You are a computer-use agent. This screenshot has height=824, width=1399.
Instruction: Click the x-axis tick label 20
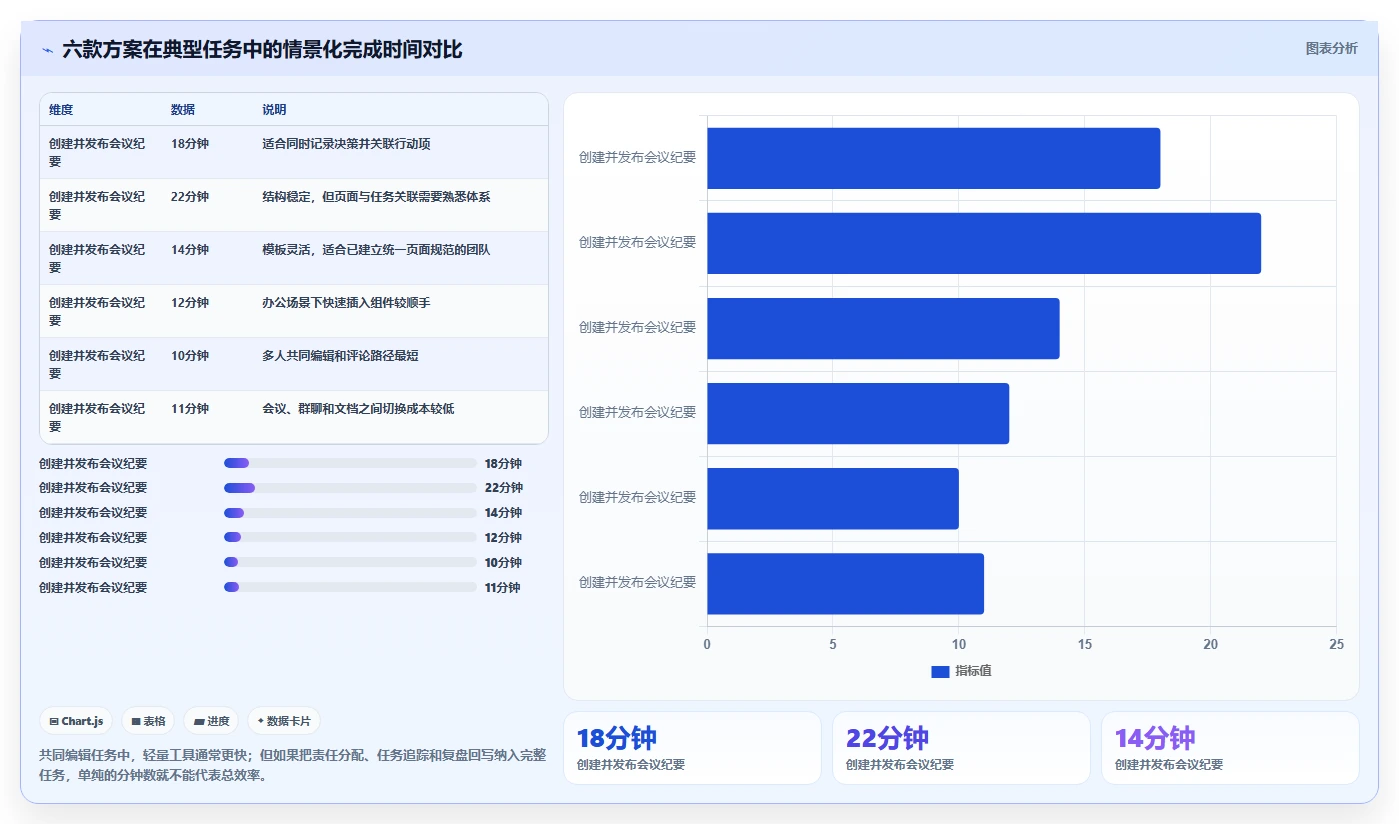click(x=1210, y=644)
